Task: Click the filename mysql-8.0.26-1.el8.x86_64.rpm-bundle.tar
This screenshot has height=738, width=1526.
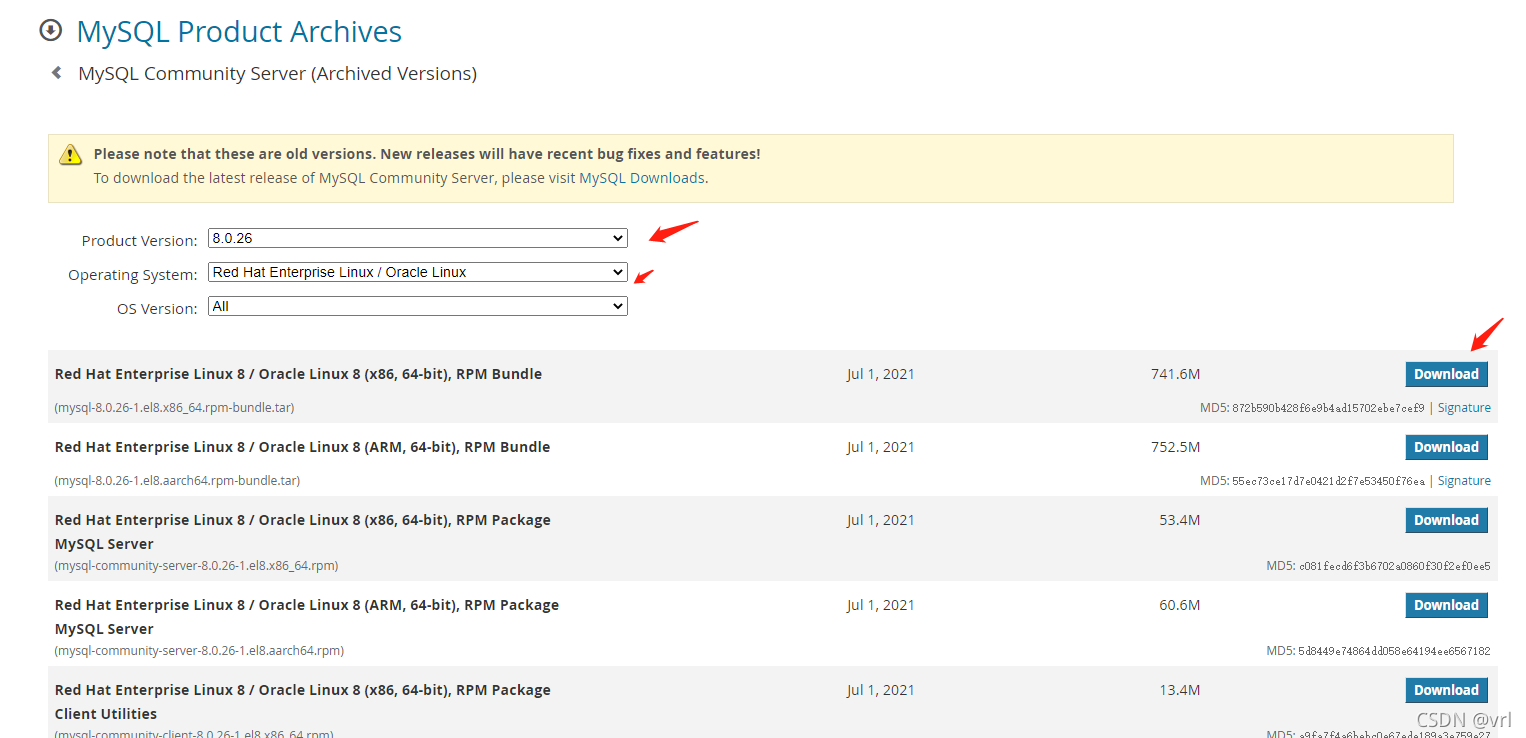Action: point(174,408)
